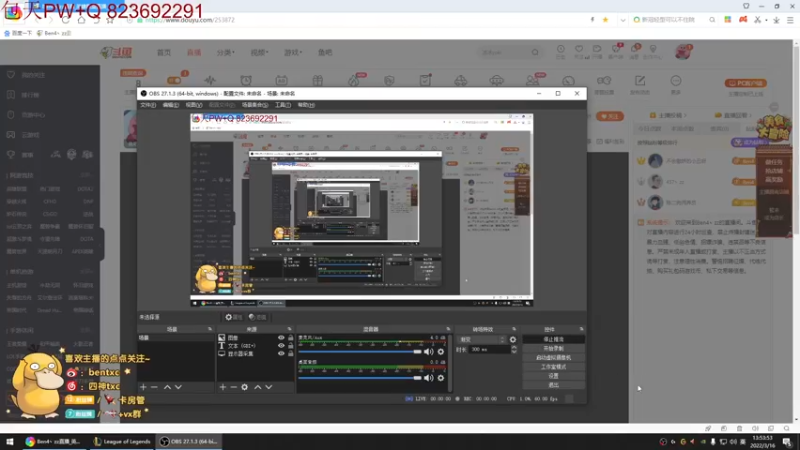Hide the text (GDI+) source with its eye icon
Screen dimensions: 800x450
281,345
